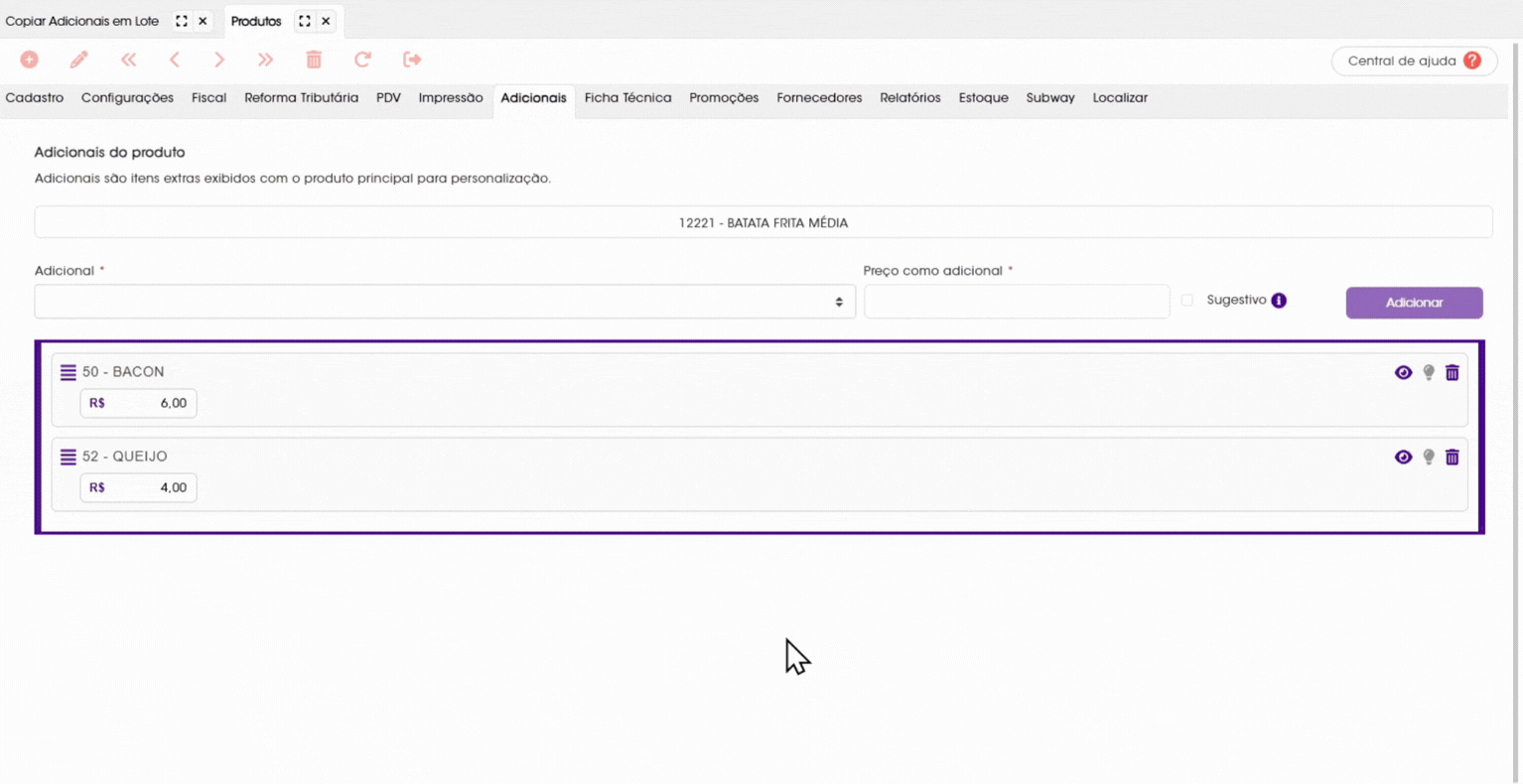This screenshot has height=784, width=1523.
Task: Open the Adicional dropdown
Action: click(x=445, y=302)
